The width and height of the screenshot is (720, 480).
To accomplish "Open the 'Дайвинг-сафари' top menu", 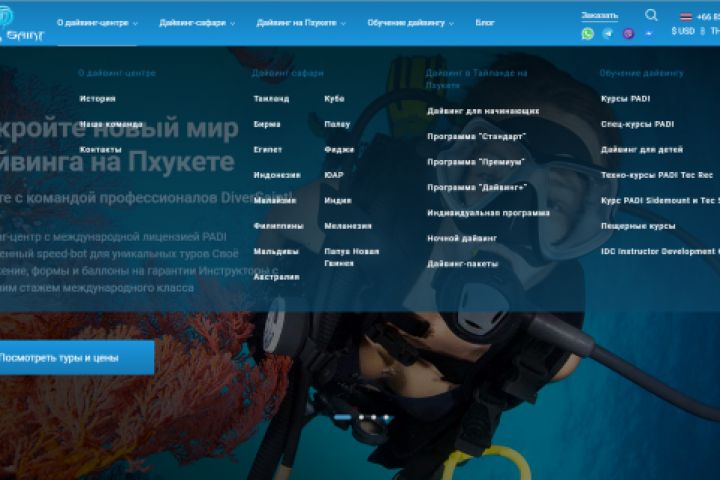I will point(192,23).
